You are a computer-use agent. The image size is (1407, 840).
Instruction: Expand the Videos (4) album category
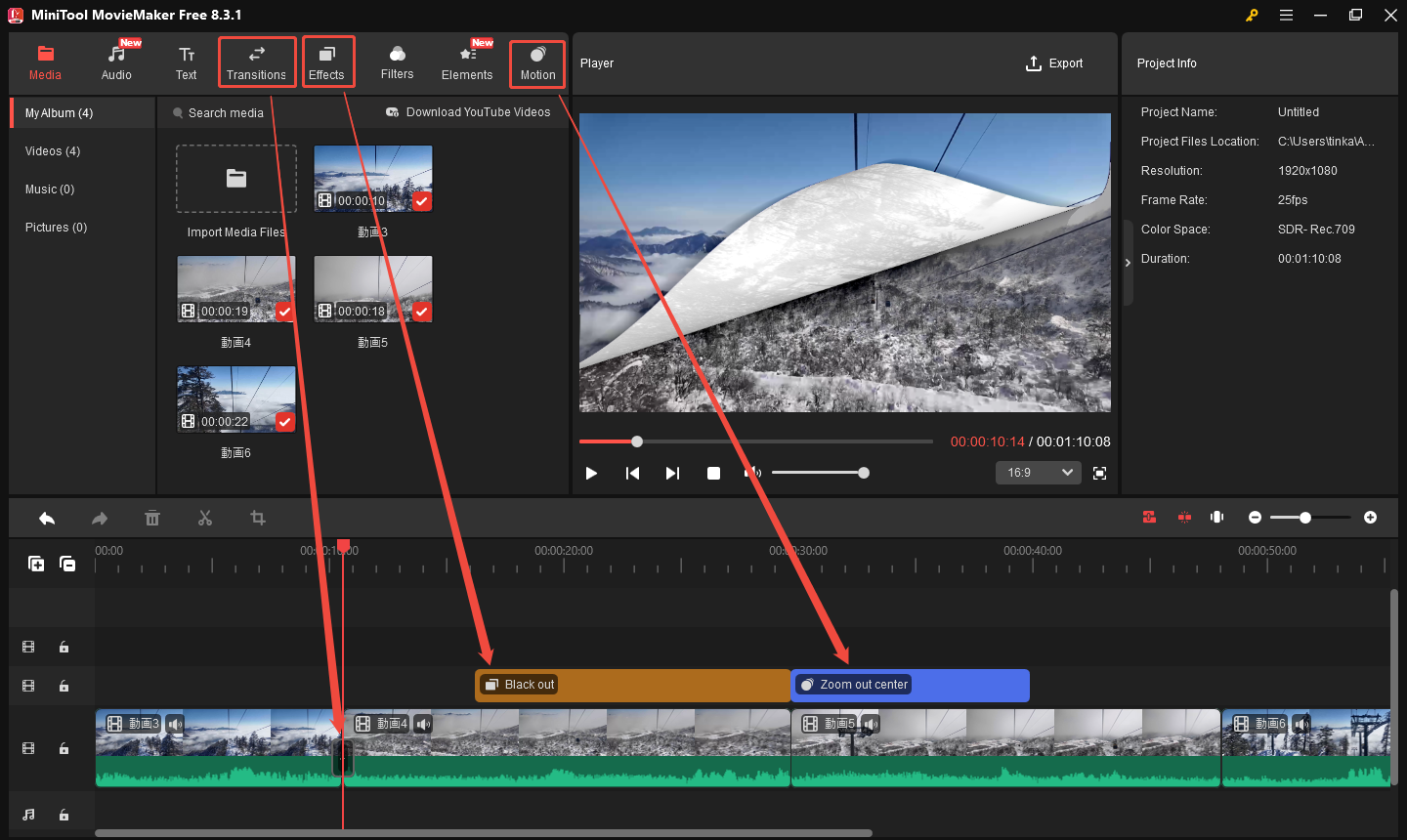[53, 151]
